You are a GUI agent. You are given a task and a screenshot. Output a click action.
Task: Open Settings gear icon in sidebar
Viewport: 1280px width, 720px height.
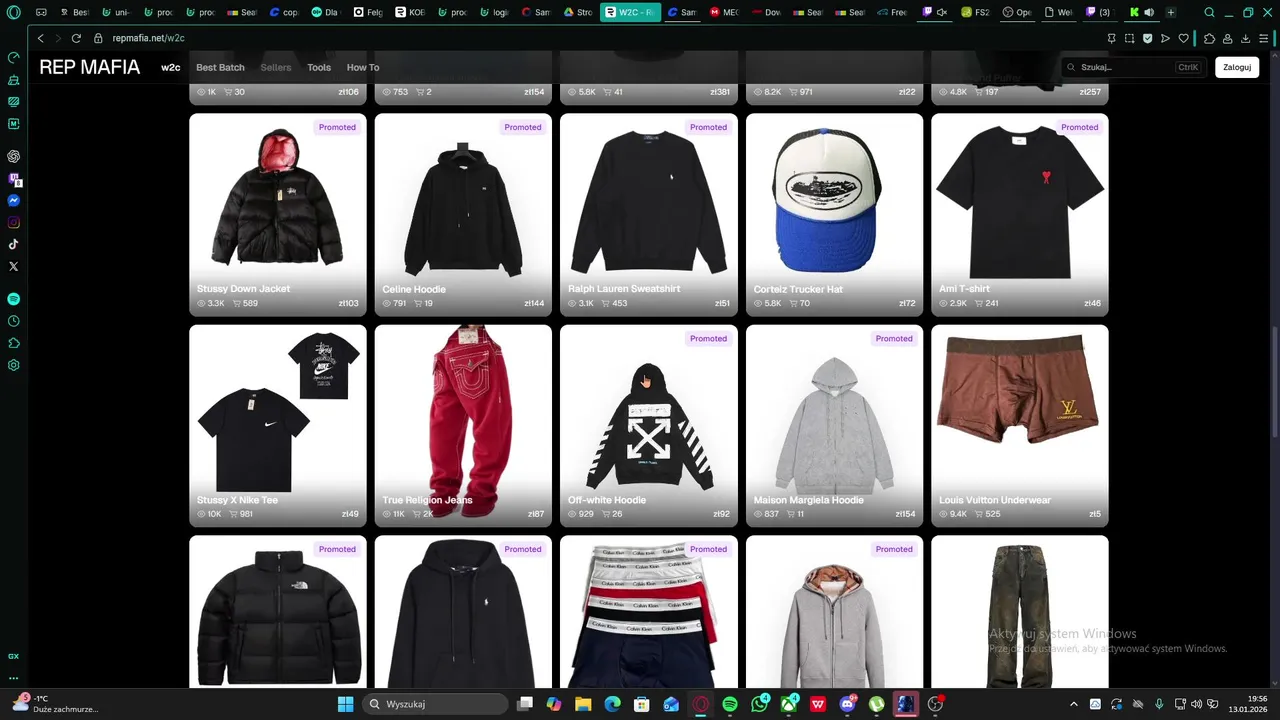[14, 365]
